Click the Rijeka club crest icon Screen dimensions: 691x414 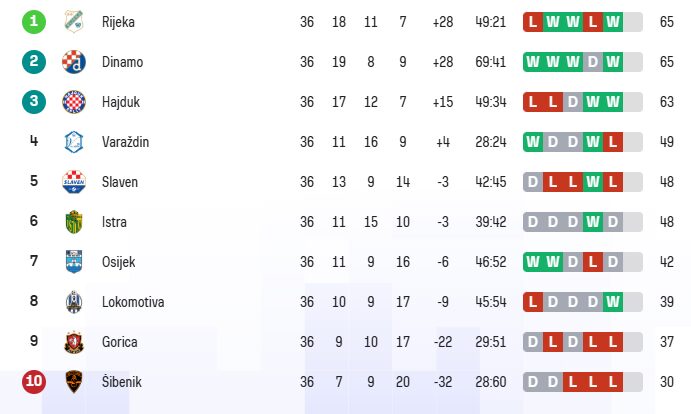[74, 22]
